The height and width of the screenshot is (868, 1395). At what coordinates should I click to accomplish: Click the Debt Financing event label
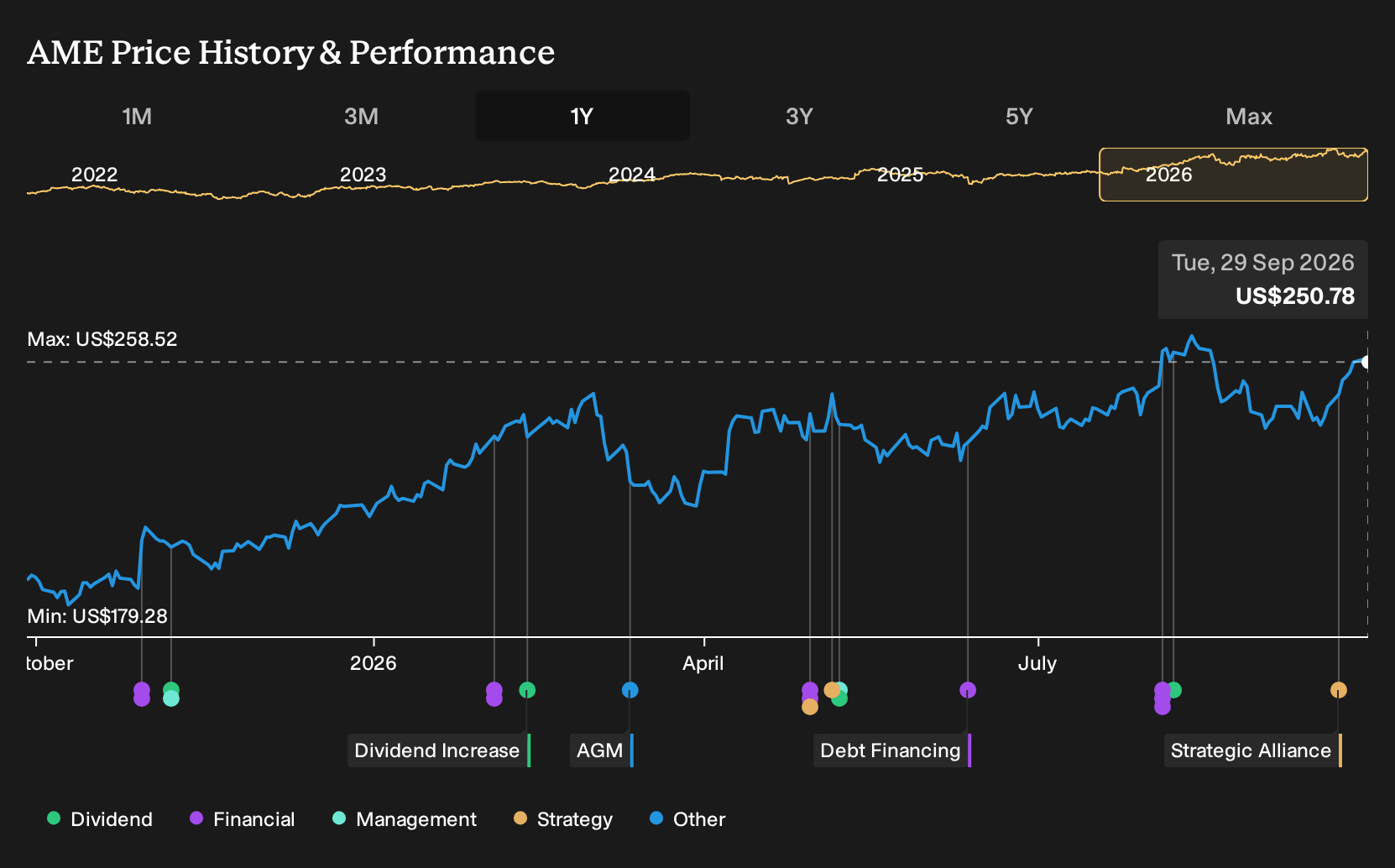pos(892,750)
